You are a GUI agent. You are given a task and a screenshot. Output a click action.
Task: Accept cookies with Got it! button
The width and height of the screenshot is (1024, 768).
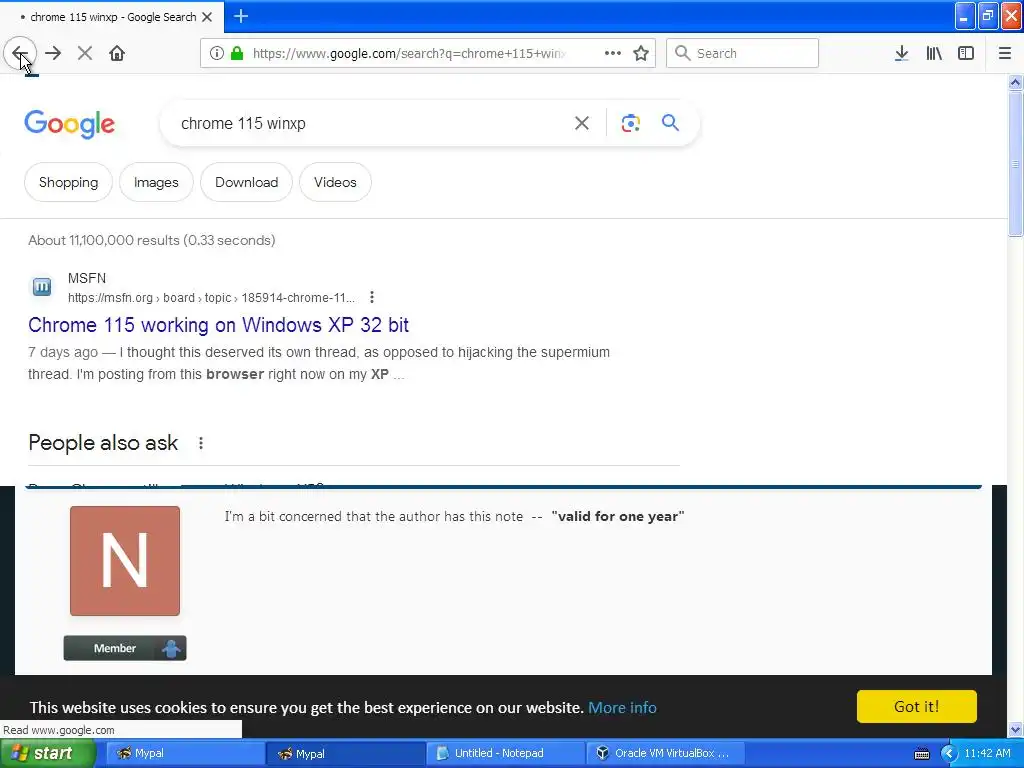916,707
